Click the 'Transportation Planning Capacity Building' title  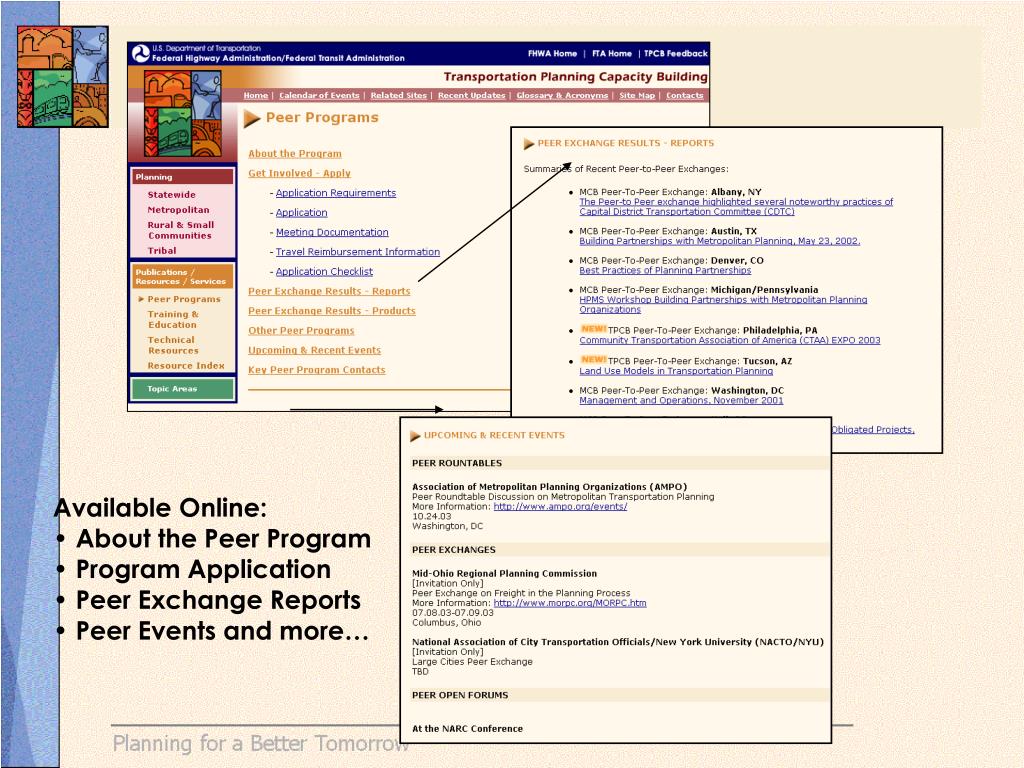575,76
